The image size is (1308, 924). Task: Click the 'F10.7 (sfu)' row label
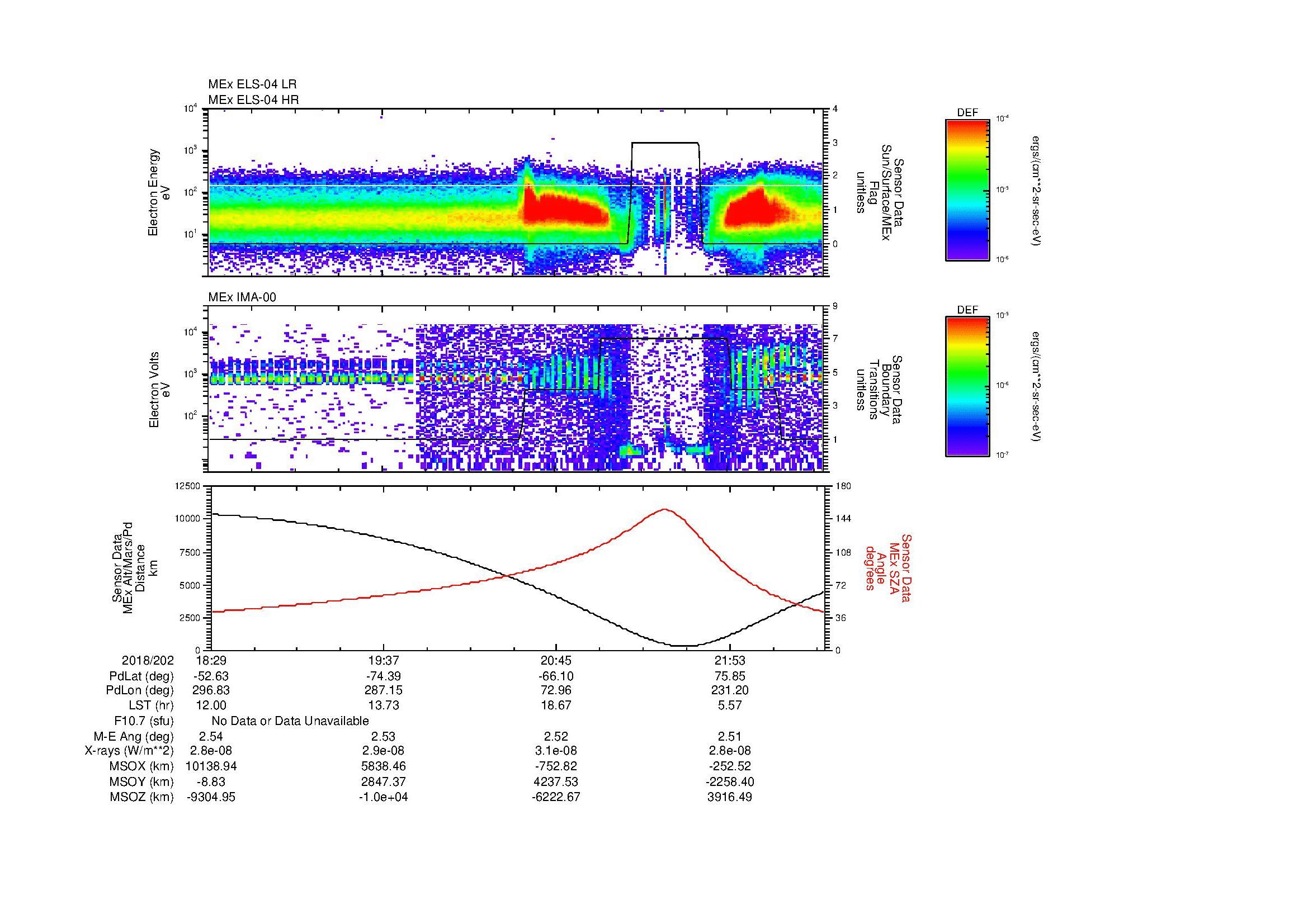pos(144,721)
